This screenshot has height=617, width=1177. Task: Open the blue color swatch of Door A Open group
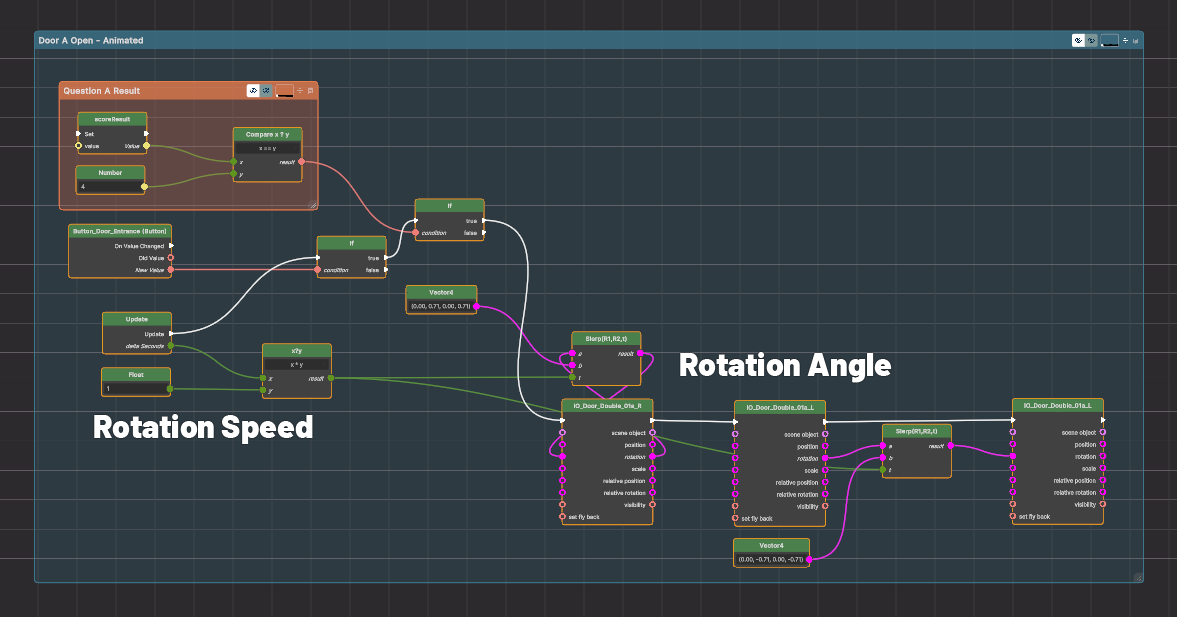(x=1109, y=40)
